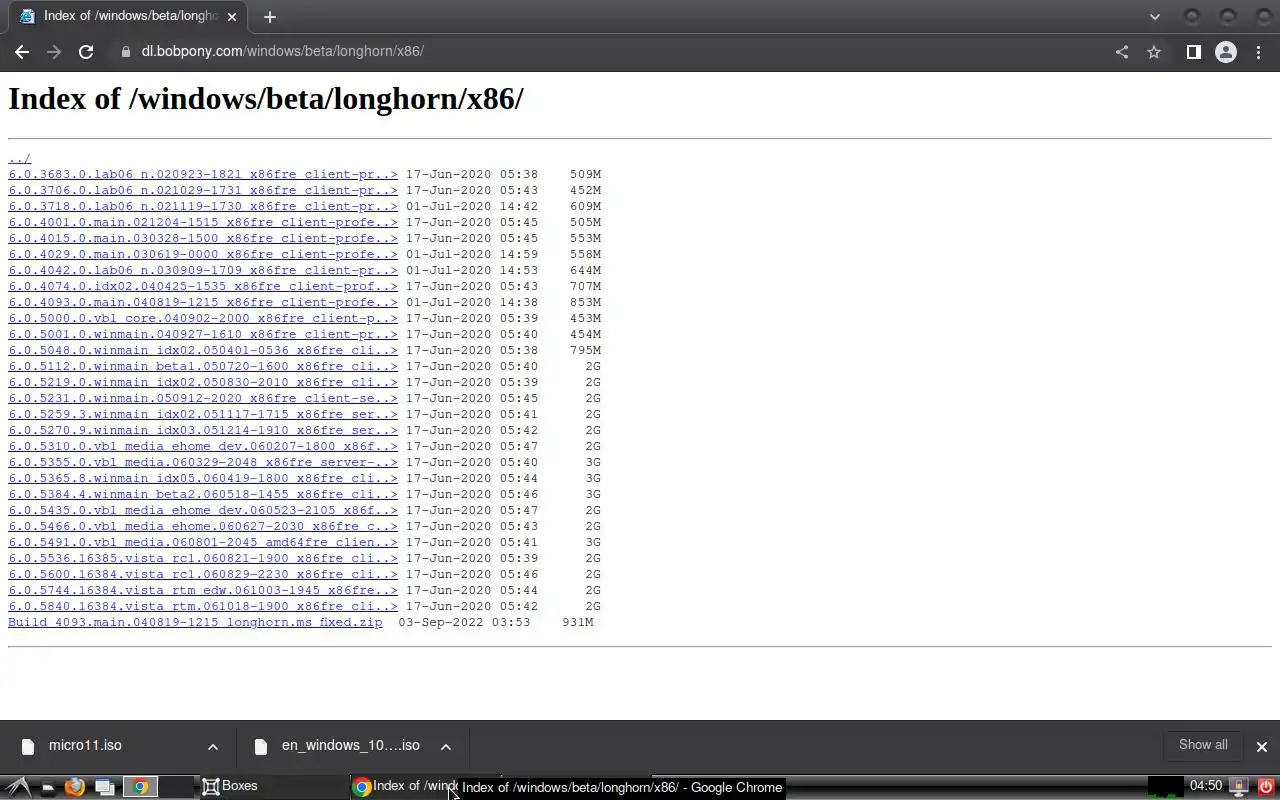This screenshot has height=800, width=1280.
Task: Toggle Chrome side panel
Action: point(1193,52)
